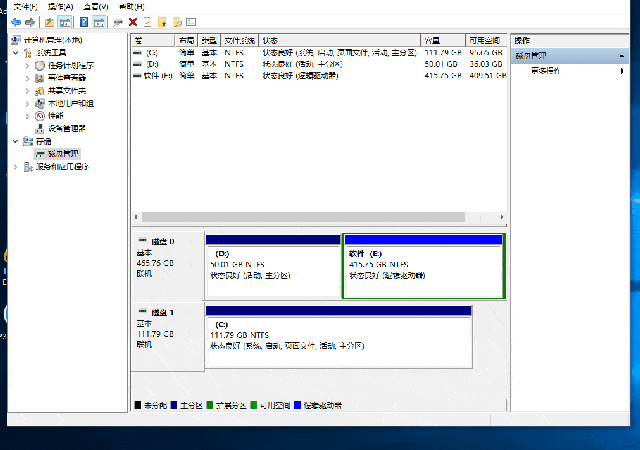
Task: Expand the 事件查看器 tree node
Action: [27, 78]
